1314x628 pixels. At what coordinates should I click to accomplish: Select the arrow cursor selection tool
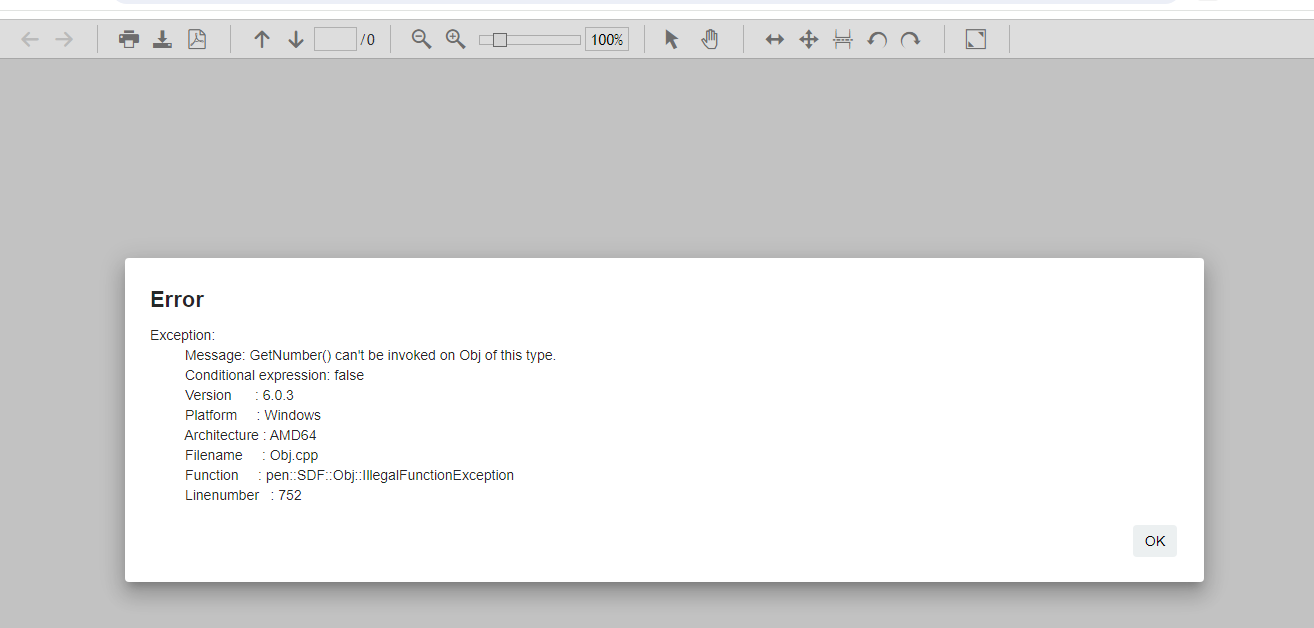[672, 39]
